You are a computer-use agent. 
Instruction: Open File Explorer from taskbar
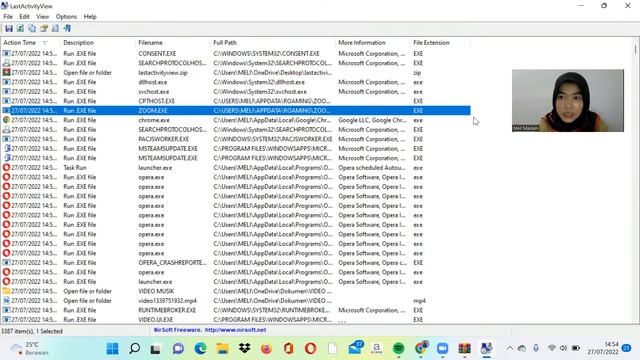(x=222, y=349)
